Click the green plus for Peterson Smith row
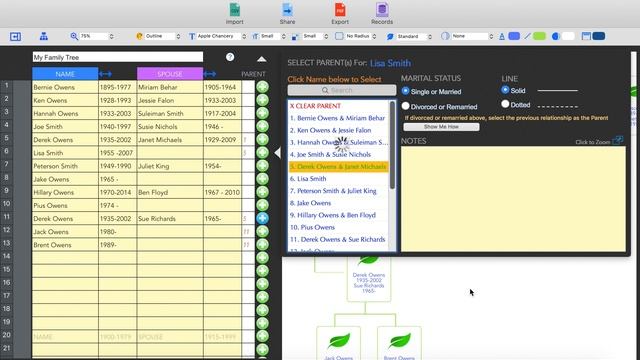The height and width of the screenshot is (360, 640). 262,166
